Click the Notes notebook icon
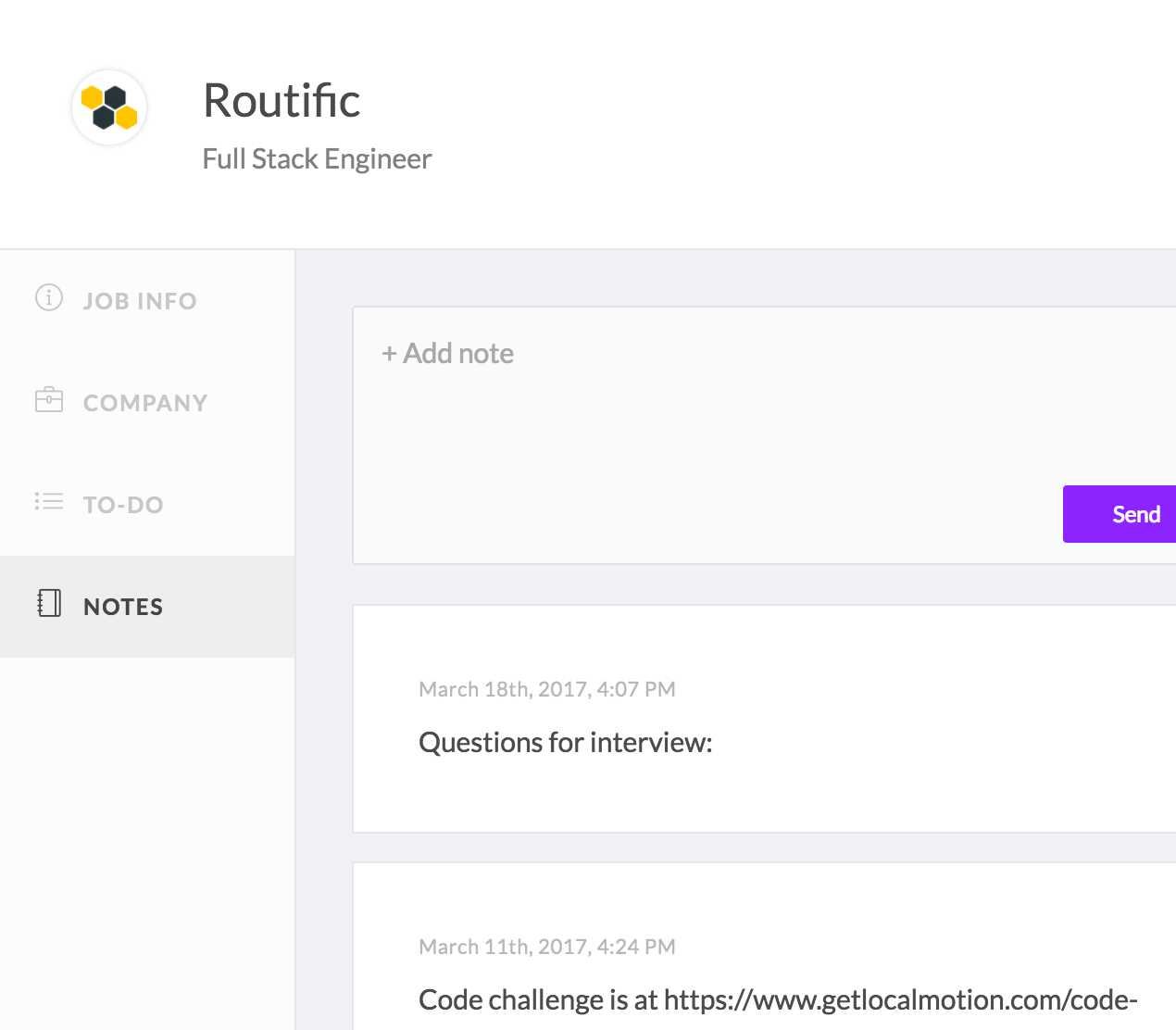The width and height of the screenshot is (1176, 1030). pos(49,604)
